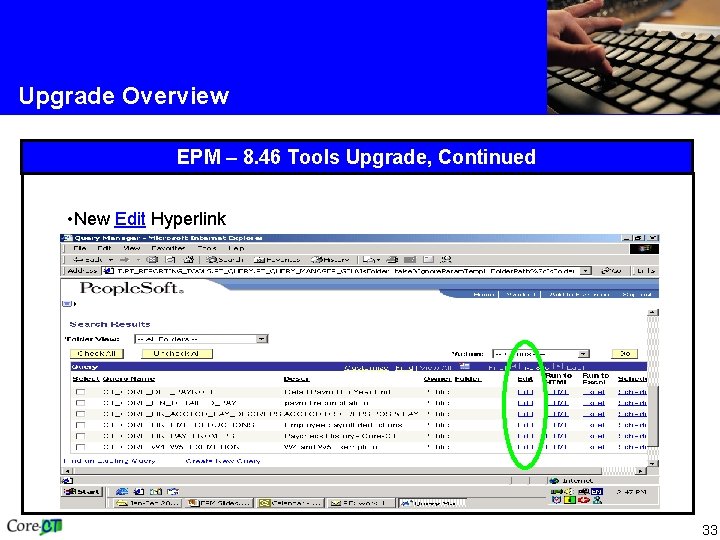Click the Links toolbar label
This screenshot has height=540, width=720.
645,271
